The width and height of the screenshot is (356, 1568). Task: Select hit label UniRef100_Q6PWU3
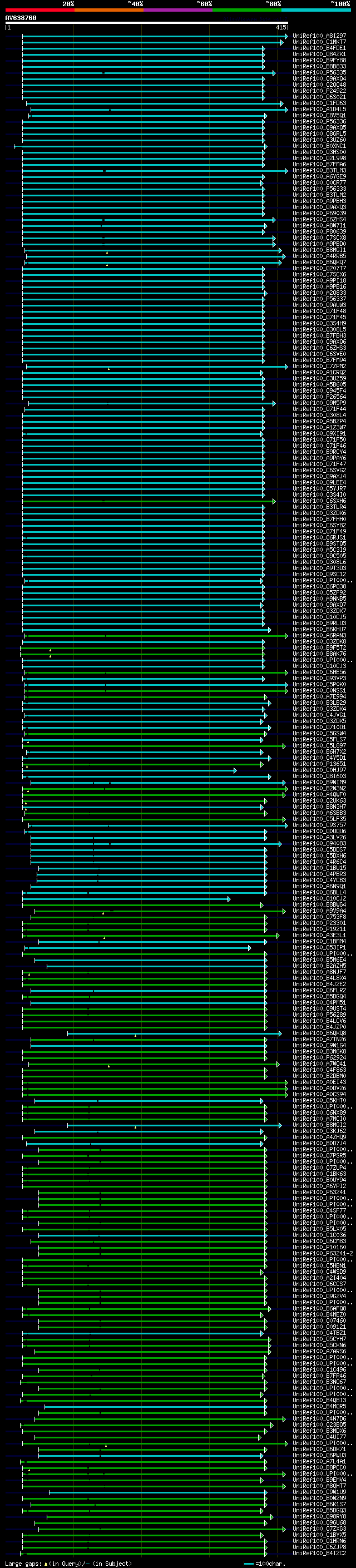pyautogui.click(x=319, y=1455)
